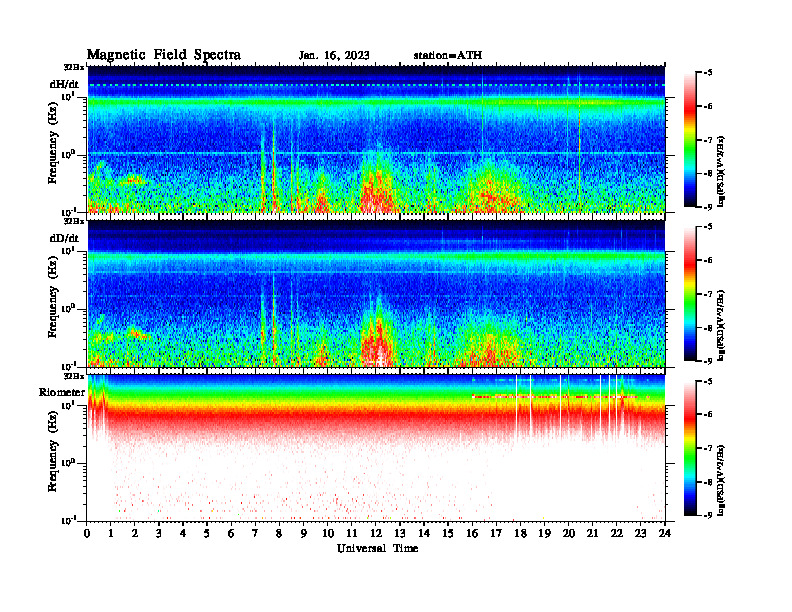792x612 pixels.
Task: Click hour '5' on Universal Time axis
Action: point(207,533)
